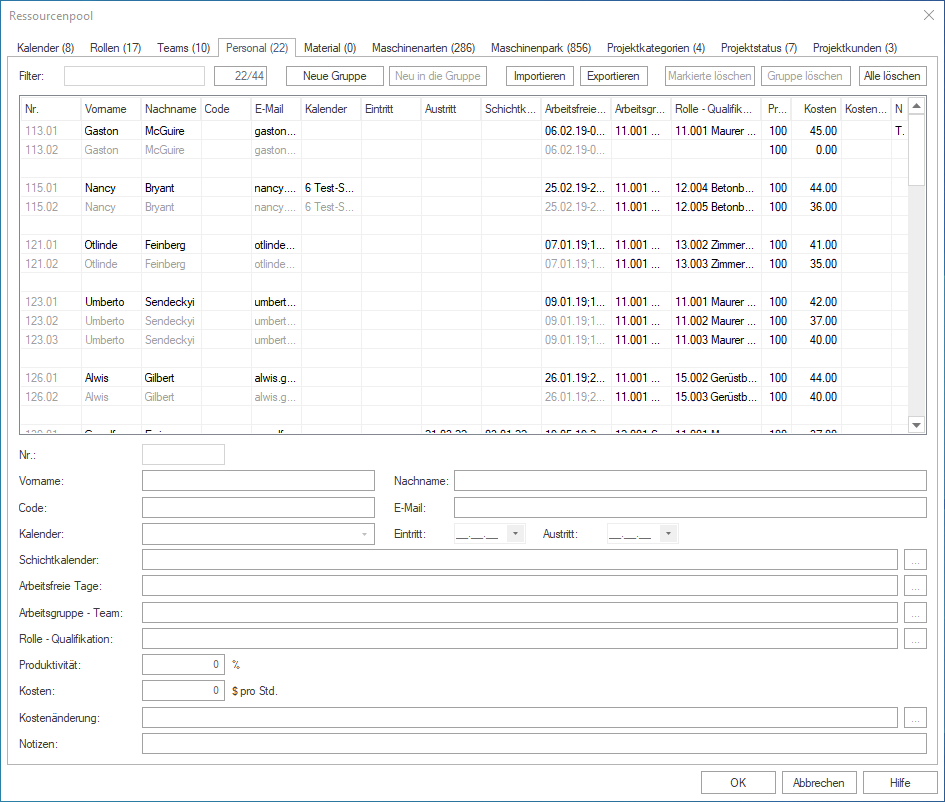Open the Rolle - Qualifikation picker
Viewport: 945px width, 802px height.
pyautogui.click(x=916, y=637)
